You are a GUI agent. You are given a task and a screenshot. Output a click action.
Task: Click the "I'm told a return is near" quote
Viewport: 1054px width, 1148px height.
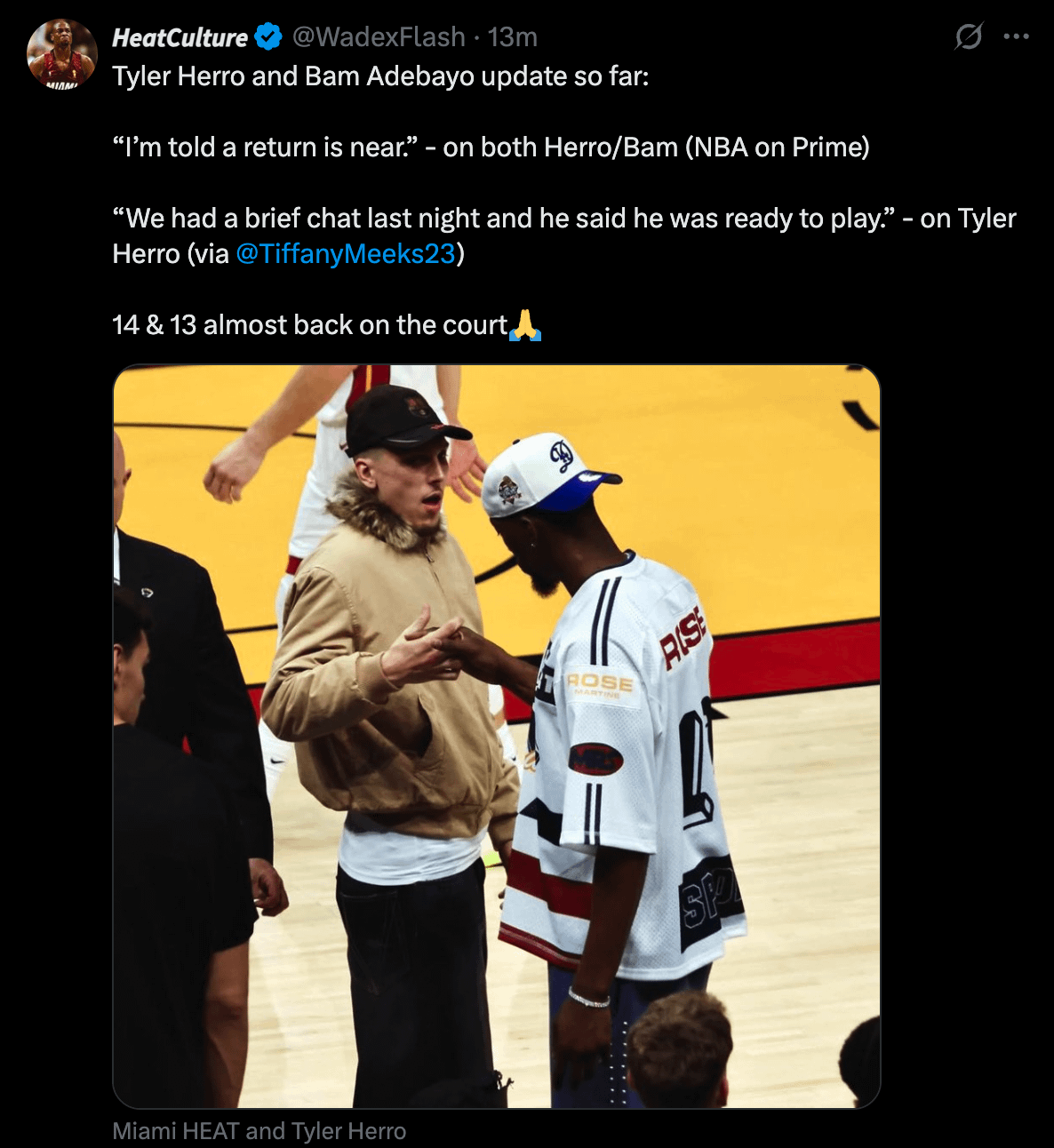(266, 147)
